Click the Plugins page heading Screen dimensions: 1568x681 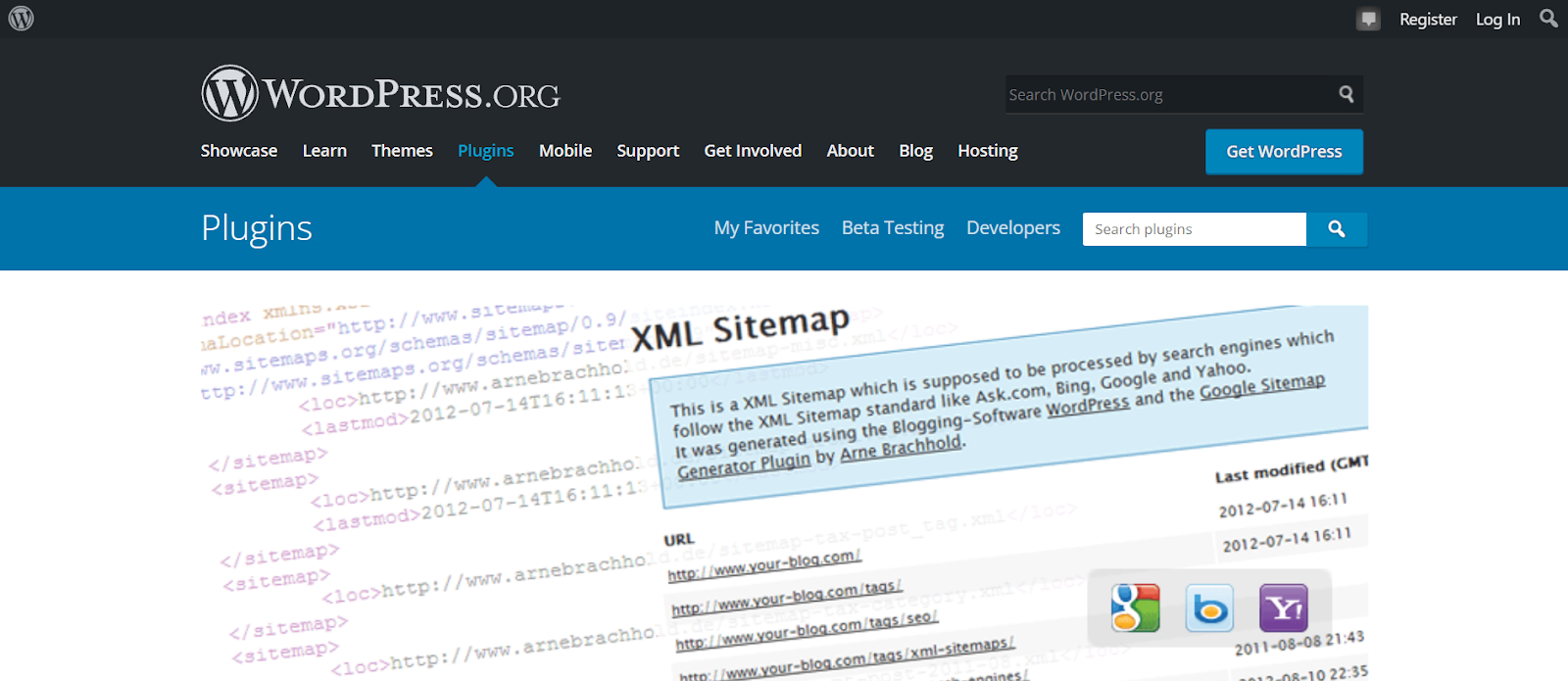click(x=257, y=228)
